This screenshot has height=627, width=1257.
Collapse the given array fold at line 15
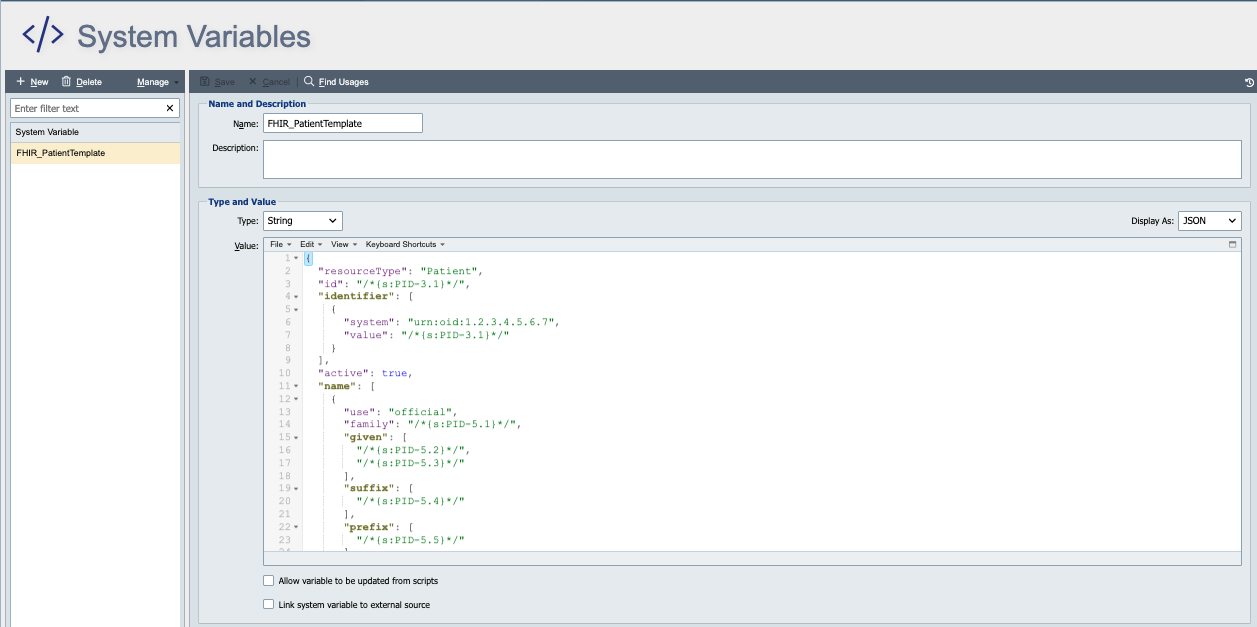(296, 437)
